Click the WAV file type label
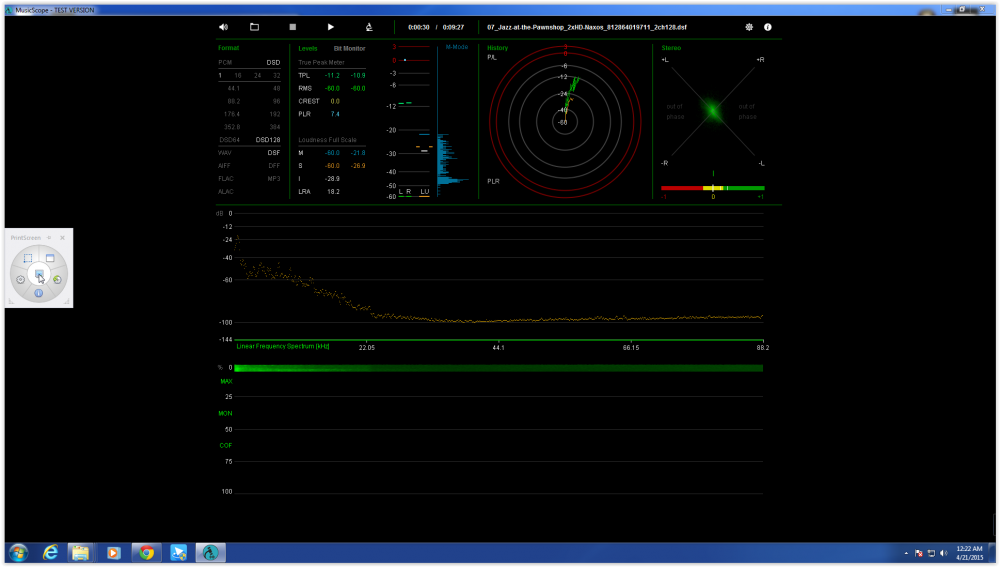Image resolution: width=1000 pixels, height=567 pixels. 224,153
